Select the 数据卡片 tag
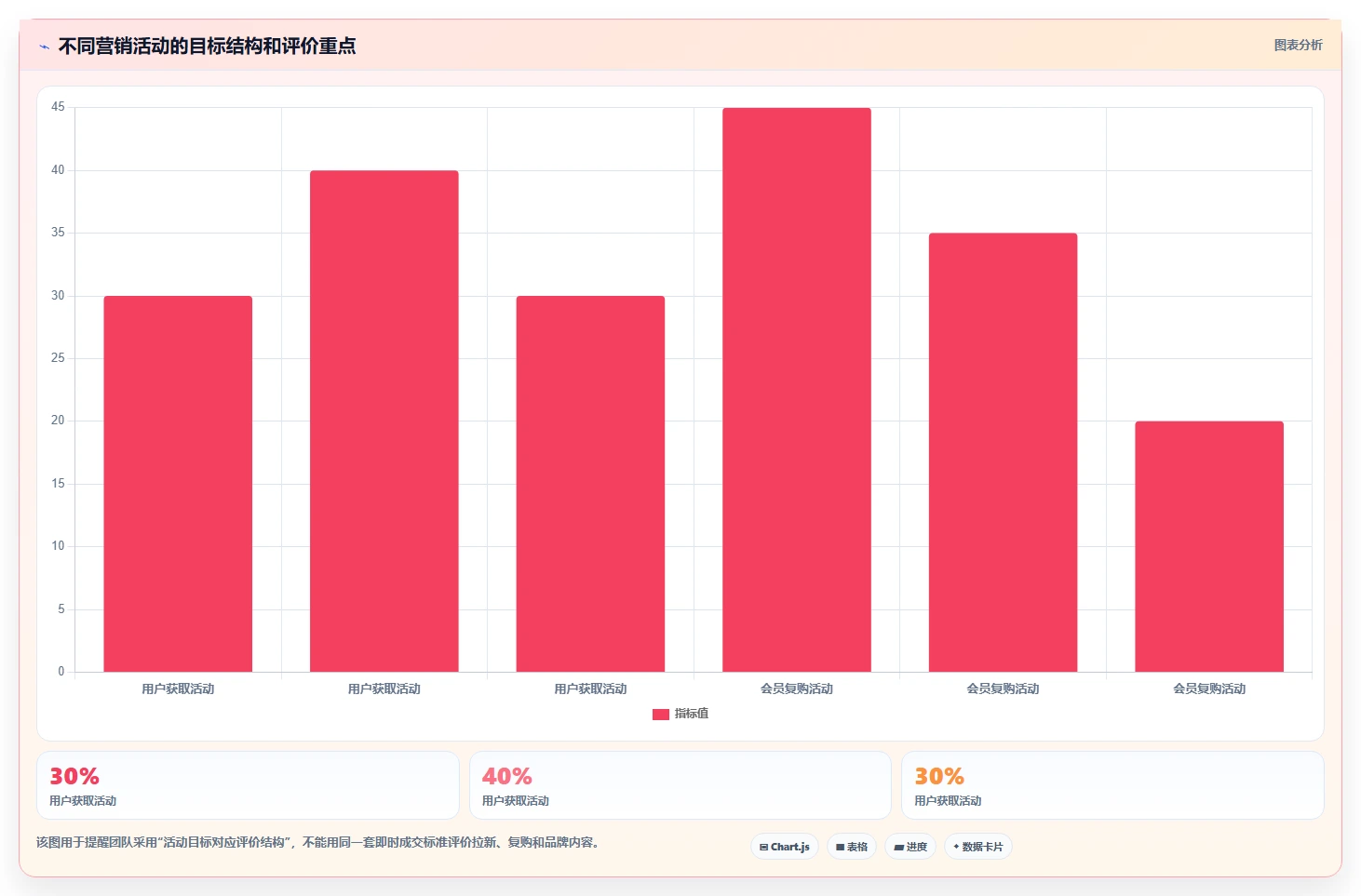The image size is (1361, 896). click(978, 847)
